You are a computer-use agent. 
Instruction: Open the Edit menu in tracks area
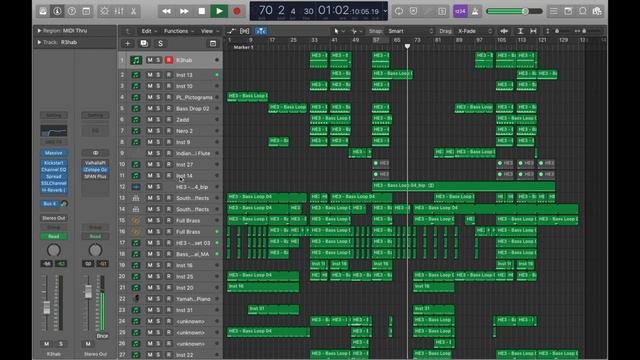click(x=148, y=31)
